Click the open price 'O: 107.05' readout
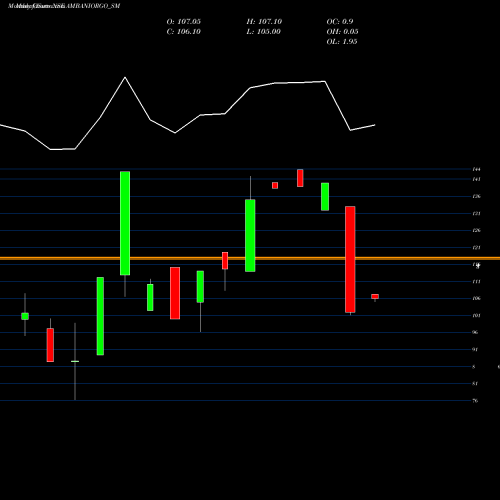The width and height of the screenshot is (500, 500). click(184, 22)
